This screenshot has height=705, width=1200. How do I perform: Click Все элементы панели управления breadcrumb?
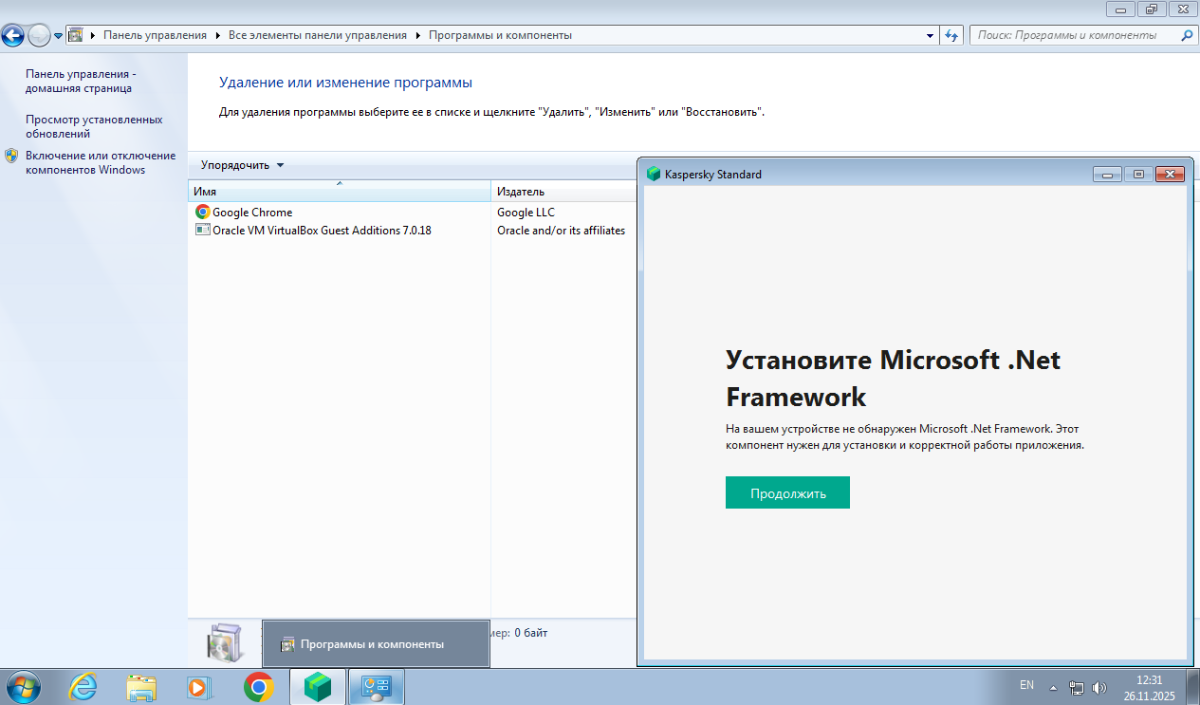click(x=318, y=35)
